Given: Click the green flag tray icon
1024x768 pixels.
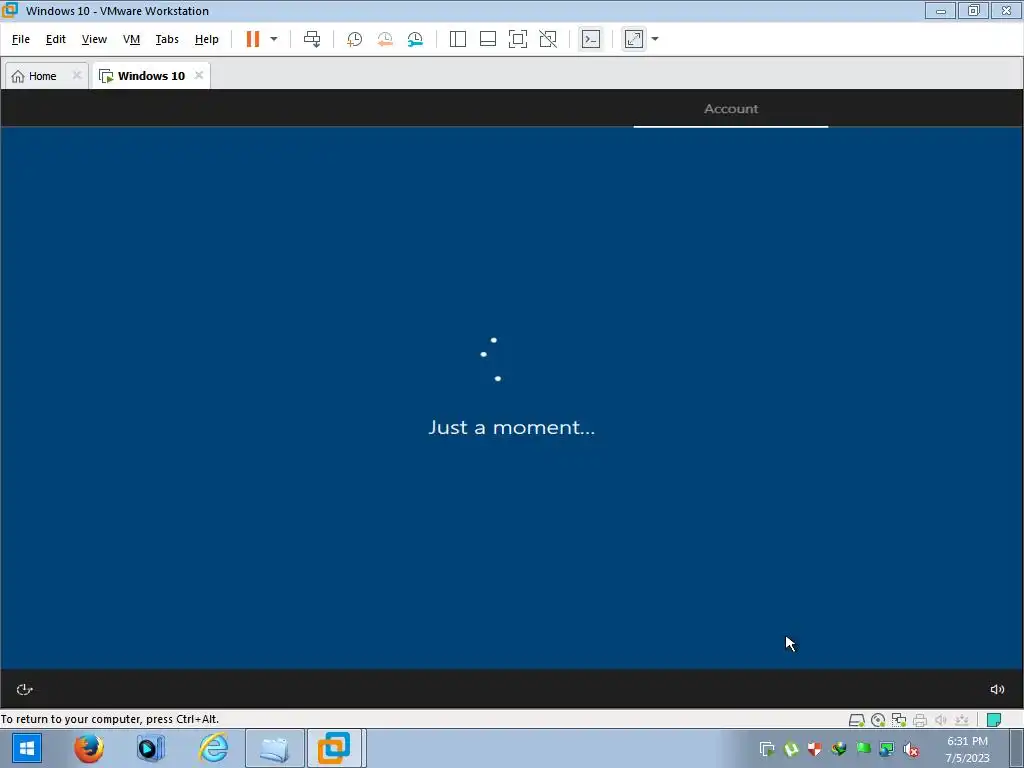Looking at the screenshot, I should 863,749.
